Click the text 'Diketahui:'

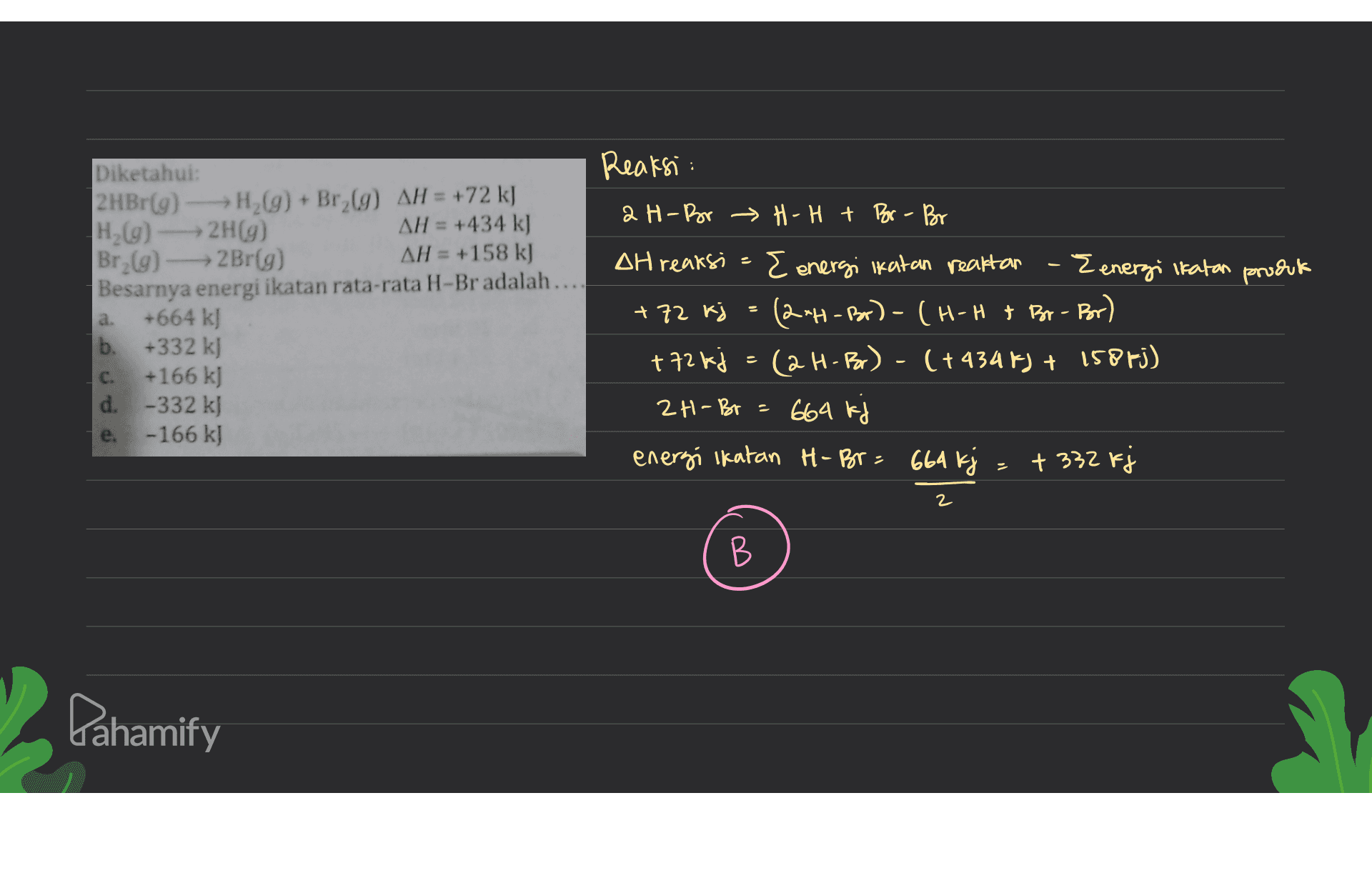click(x=148, y=173)
